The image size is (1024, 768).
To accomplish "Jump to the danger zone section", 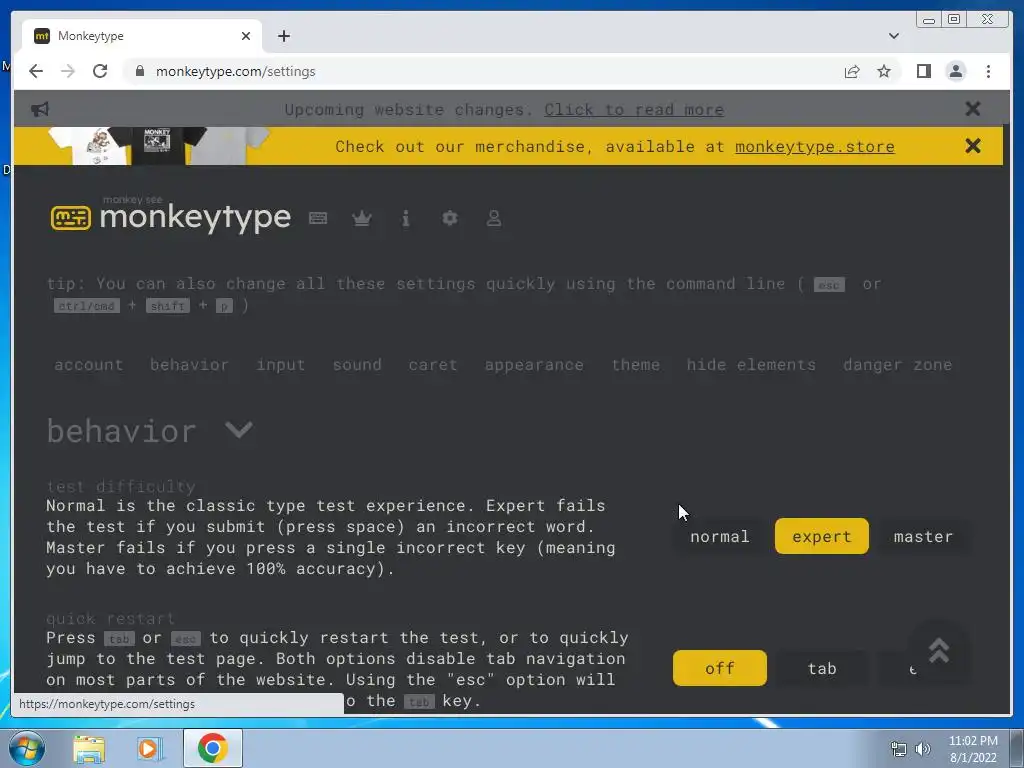I will pyautogui.click(x=897, y=364).
